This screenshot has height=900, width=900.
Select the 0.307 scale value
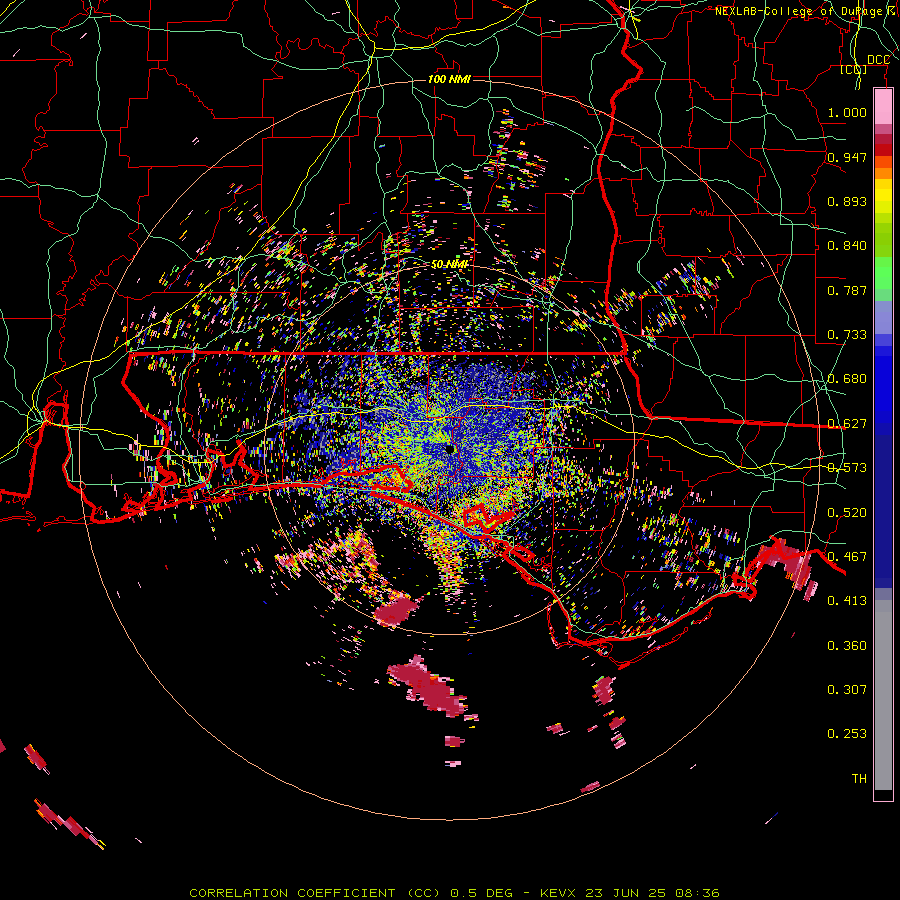[847, 690]
